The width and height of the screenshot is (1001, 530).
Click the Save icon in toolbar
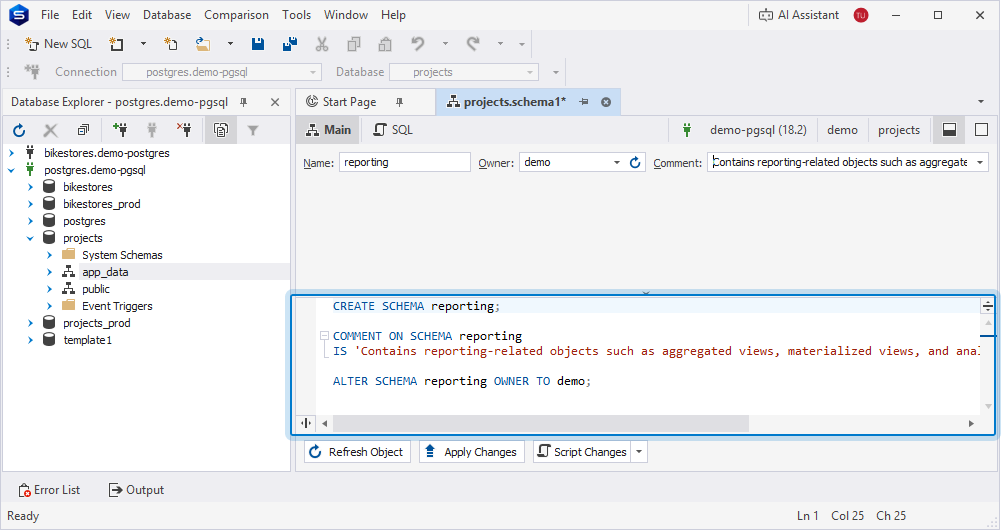[x=258, y=44]
